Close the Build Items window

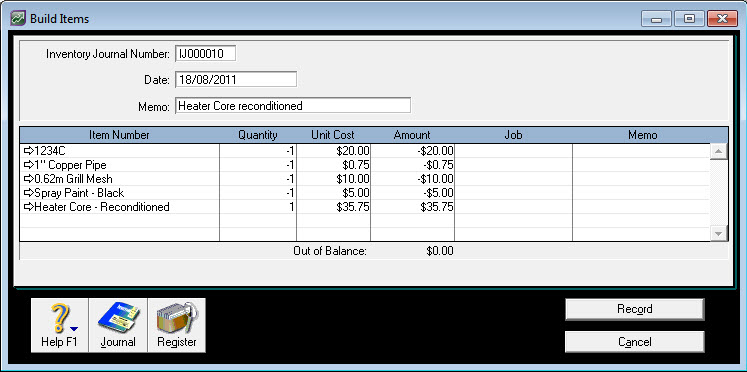722,19
